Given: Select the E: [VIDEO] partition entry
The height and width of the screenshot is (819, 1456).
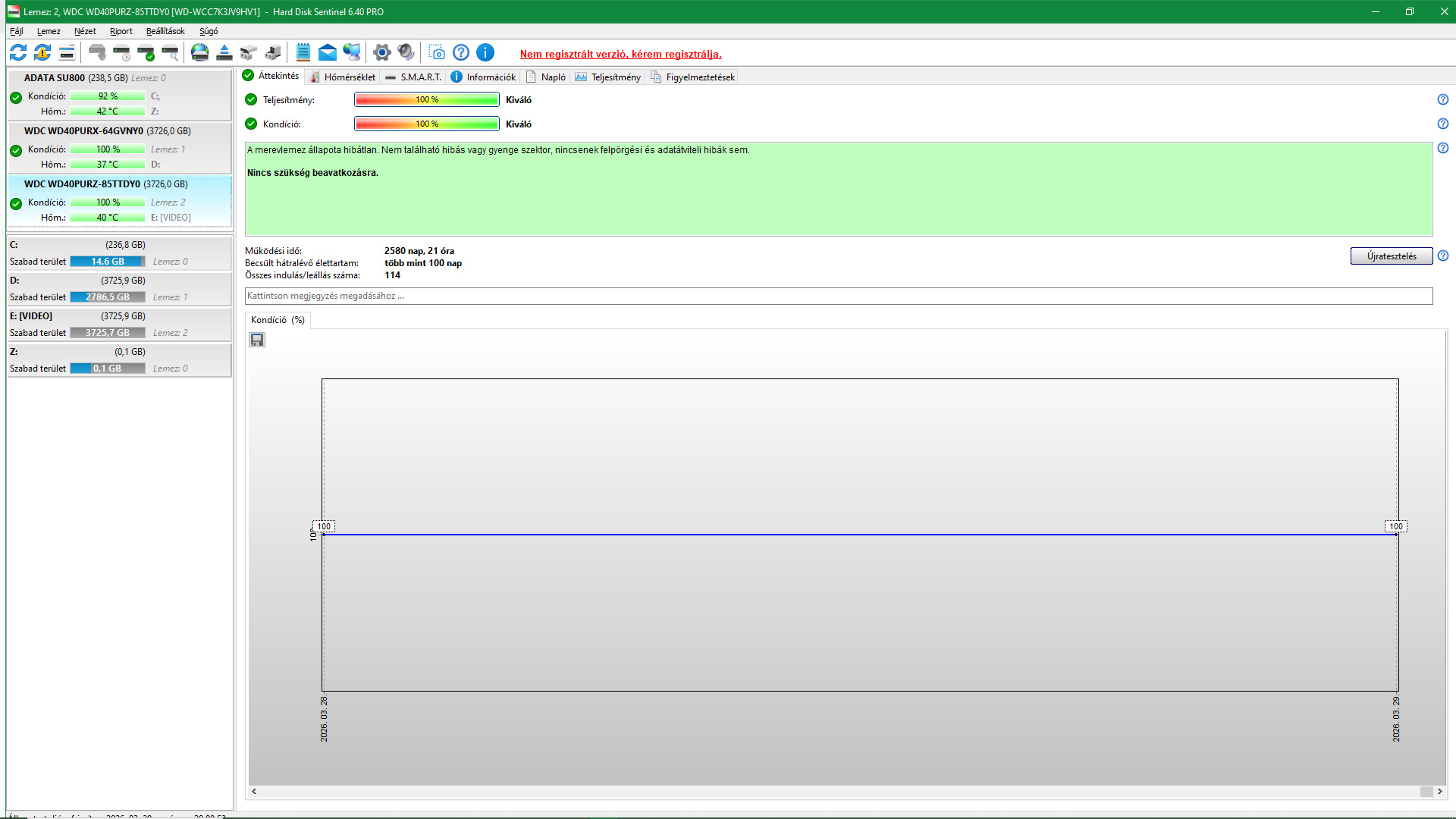Looking at the screenshot, I should click(x=31, y=316).
